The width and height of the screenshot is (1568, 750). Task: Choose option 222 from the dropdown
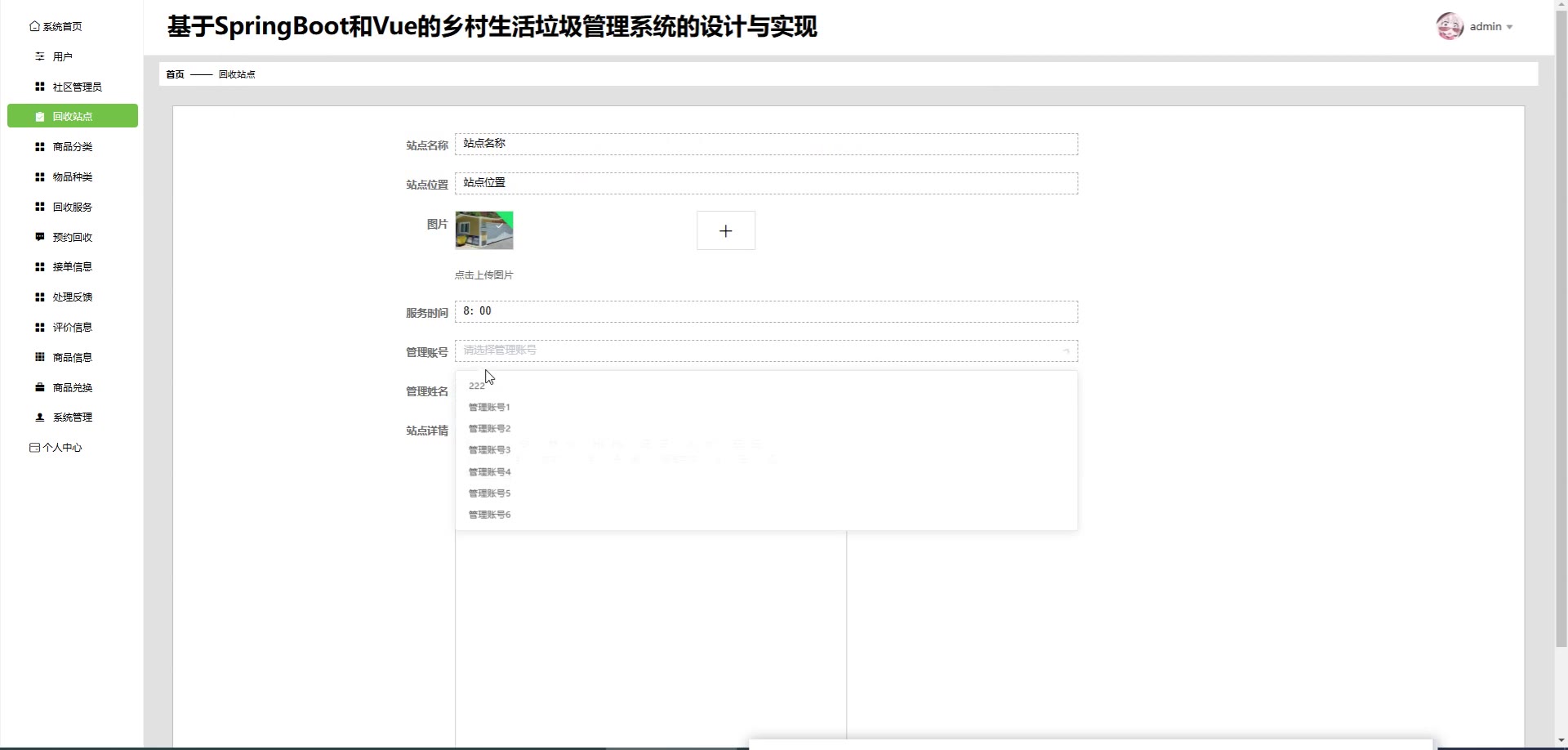766,386
